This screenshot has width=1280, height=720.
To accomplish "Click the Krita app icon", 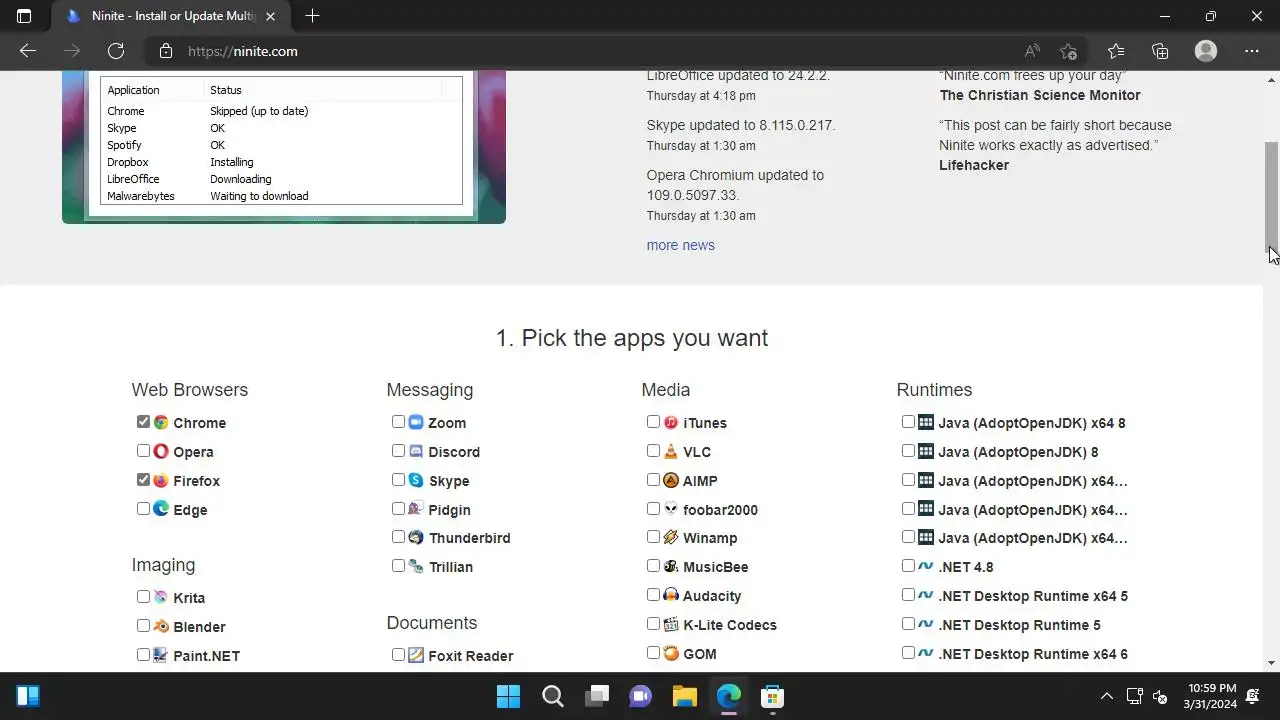I will tap(161, 597).
